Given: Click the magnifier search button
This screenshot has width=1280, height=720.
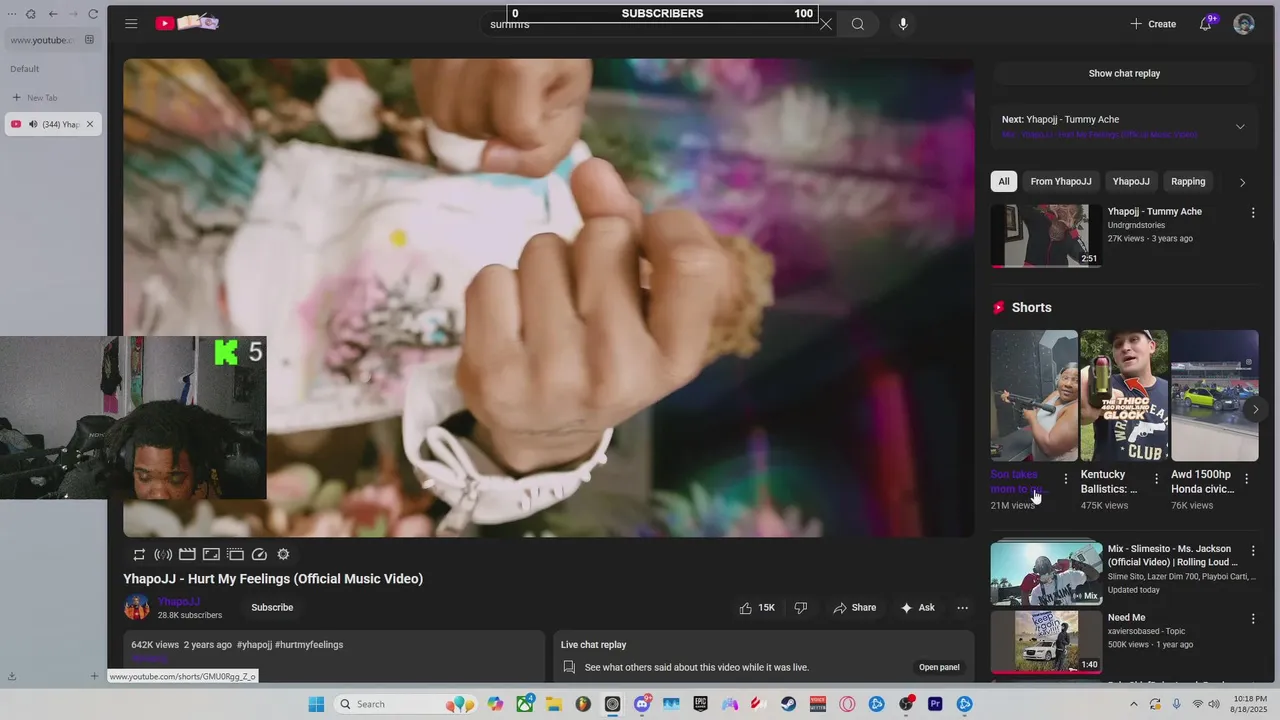Looking at the screenshot, I should pos(858,24).
